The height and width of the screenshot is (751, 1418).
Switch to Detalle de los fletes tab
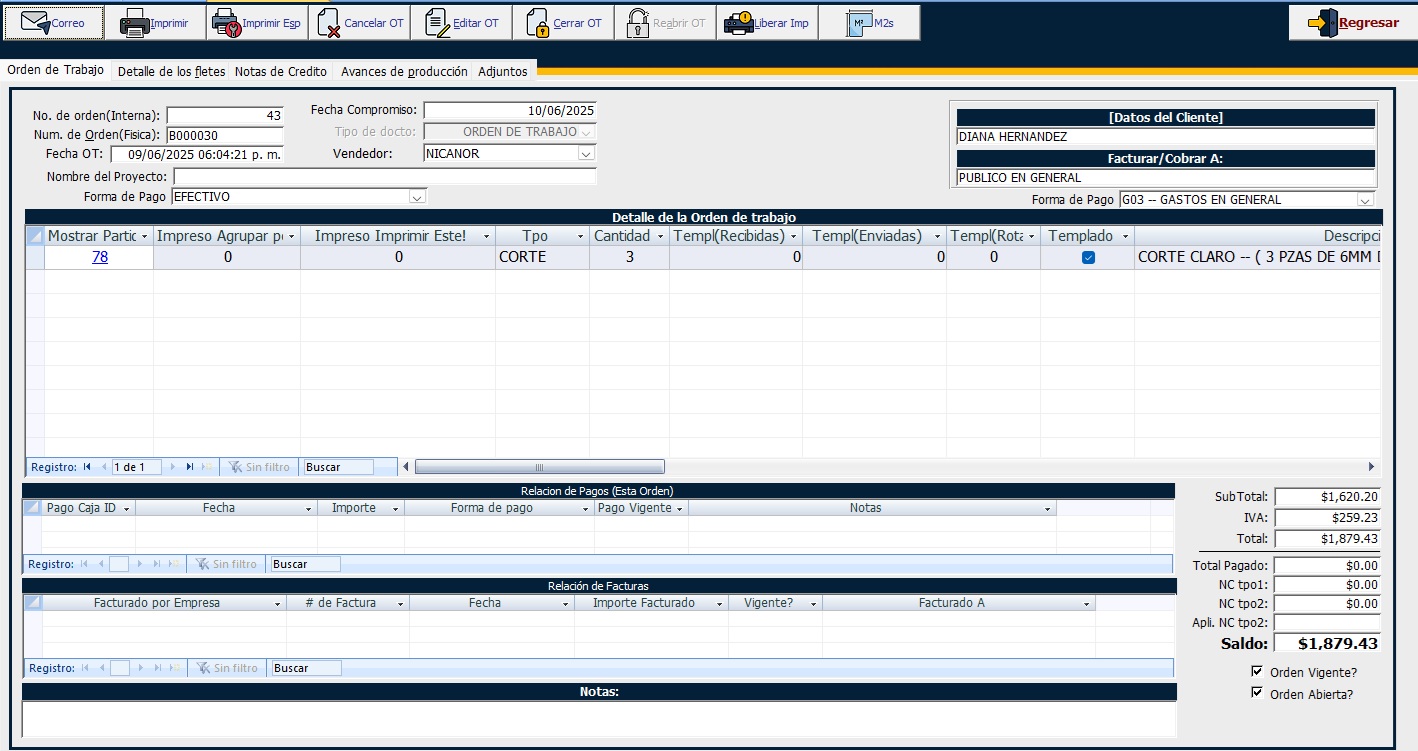[171, 72]
